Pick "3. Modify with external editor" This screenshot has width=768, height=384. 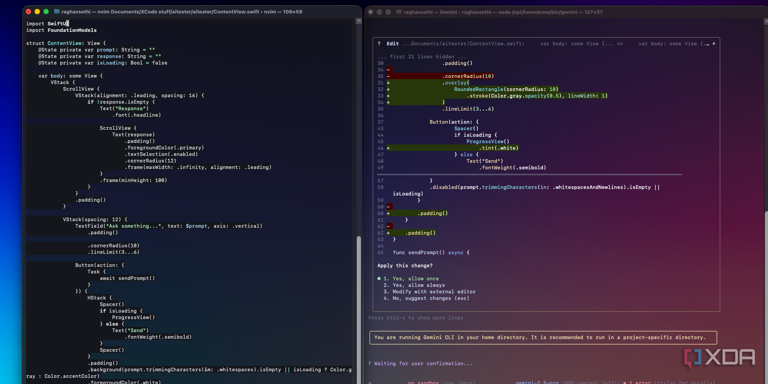(429, 291)
